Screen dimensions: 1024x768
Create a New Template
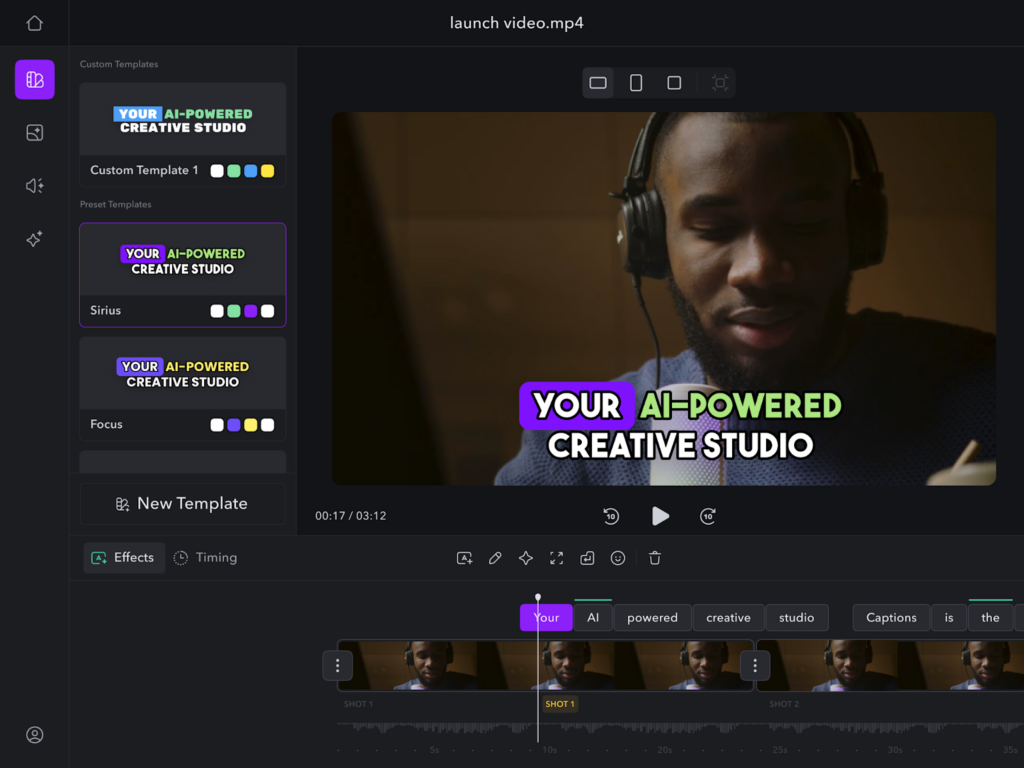pyautogui.click(x=182, y=504)
